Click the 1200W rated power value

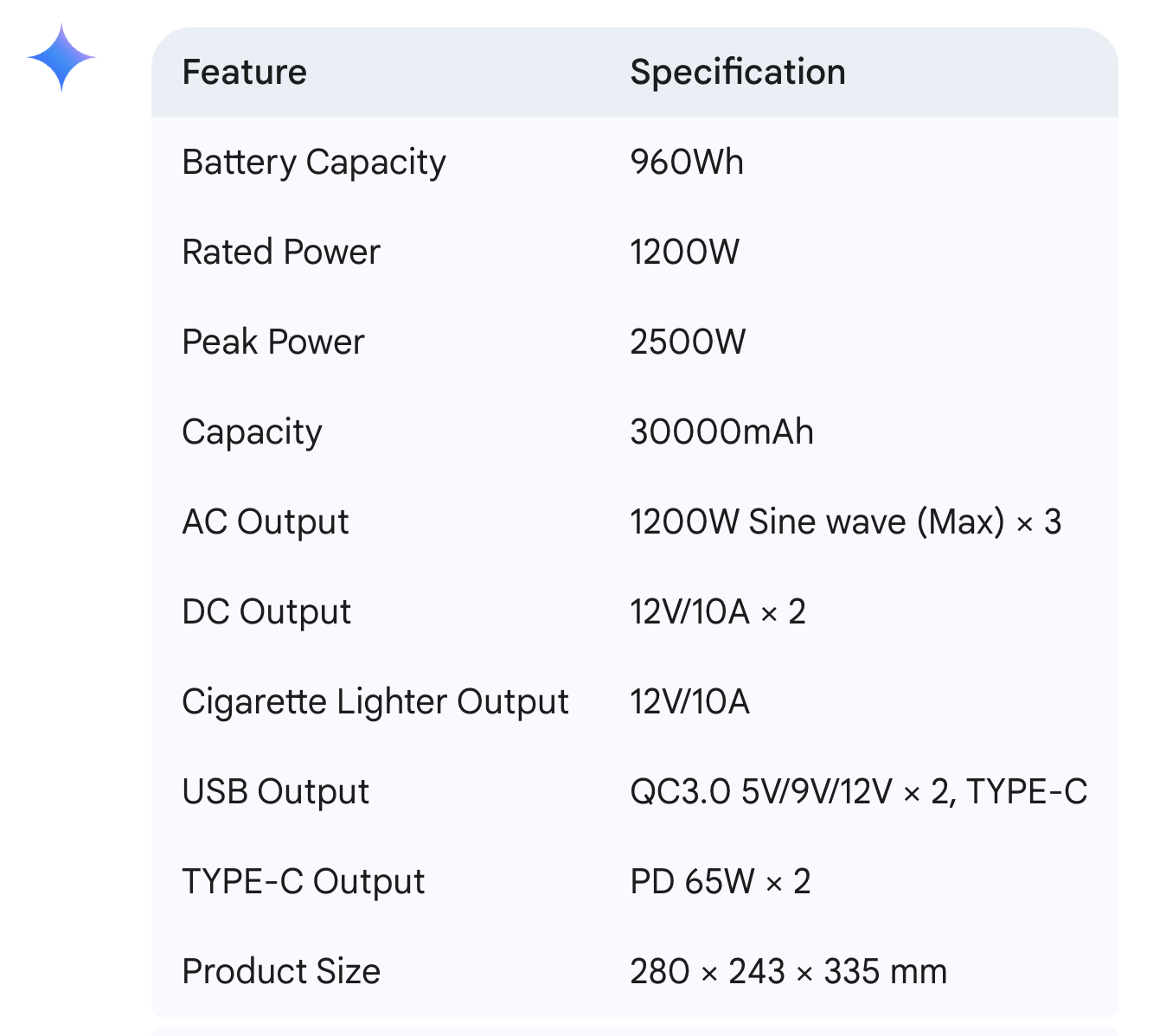coord(684,252)
